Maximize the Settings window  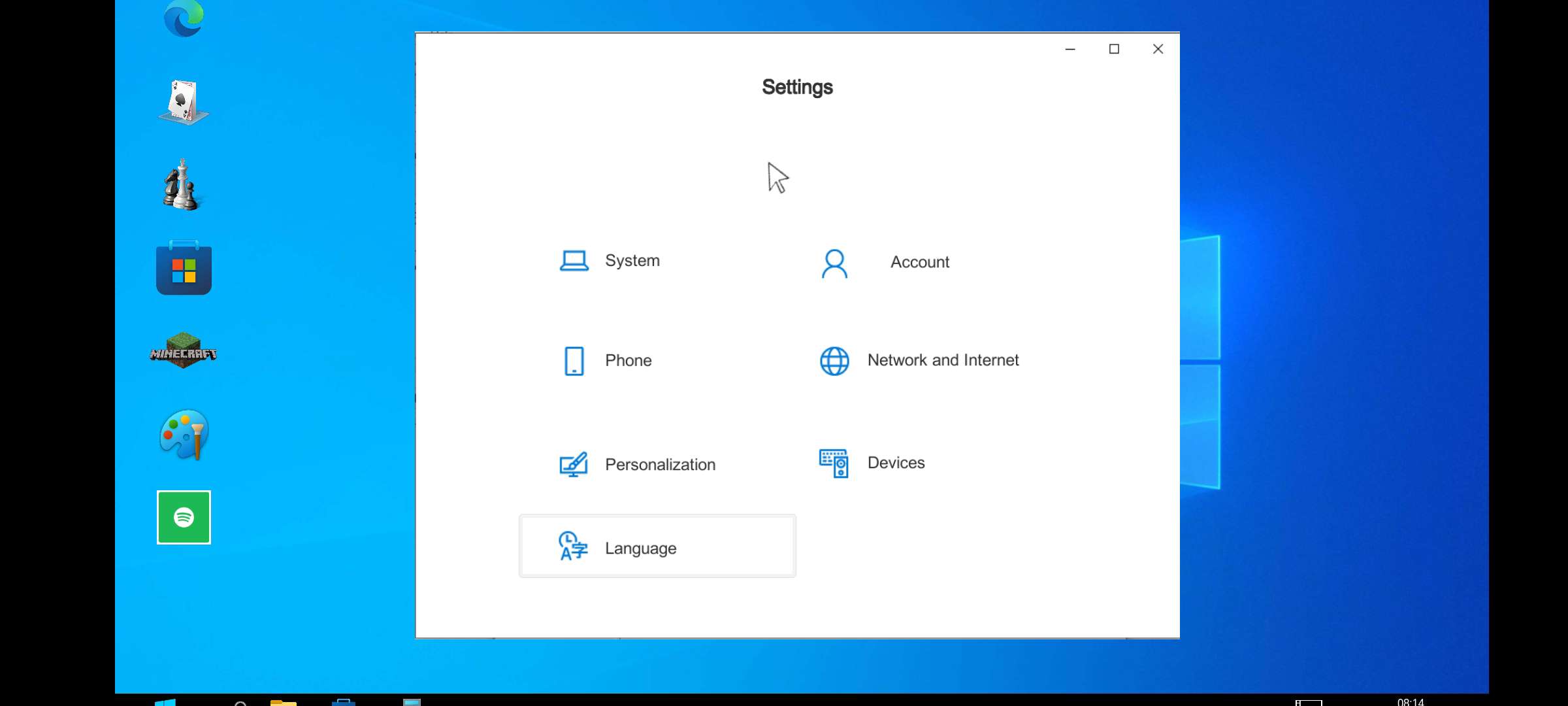(1114, 49)
